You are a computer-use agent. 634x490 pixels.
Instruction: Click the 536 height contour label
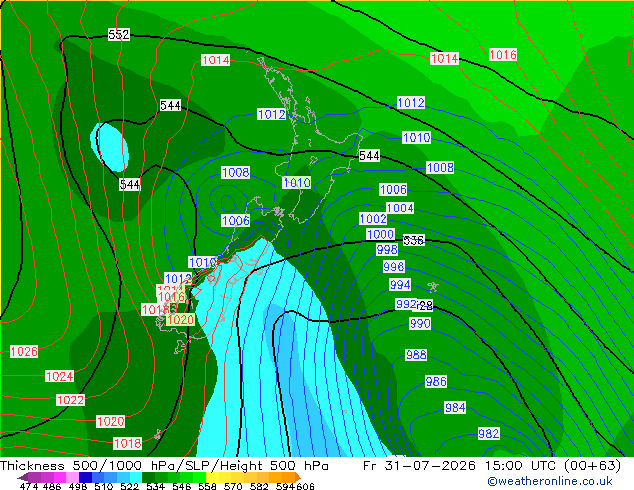pyautogui.click(x=414, y=241)
